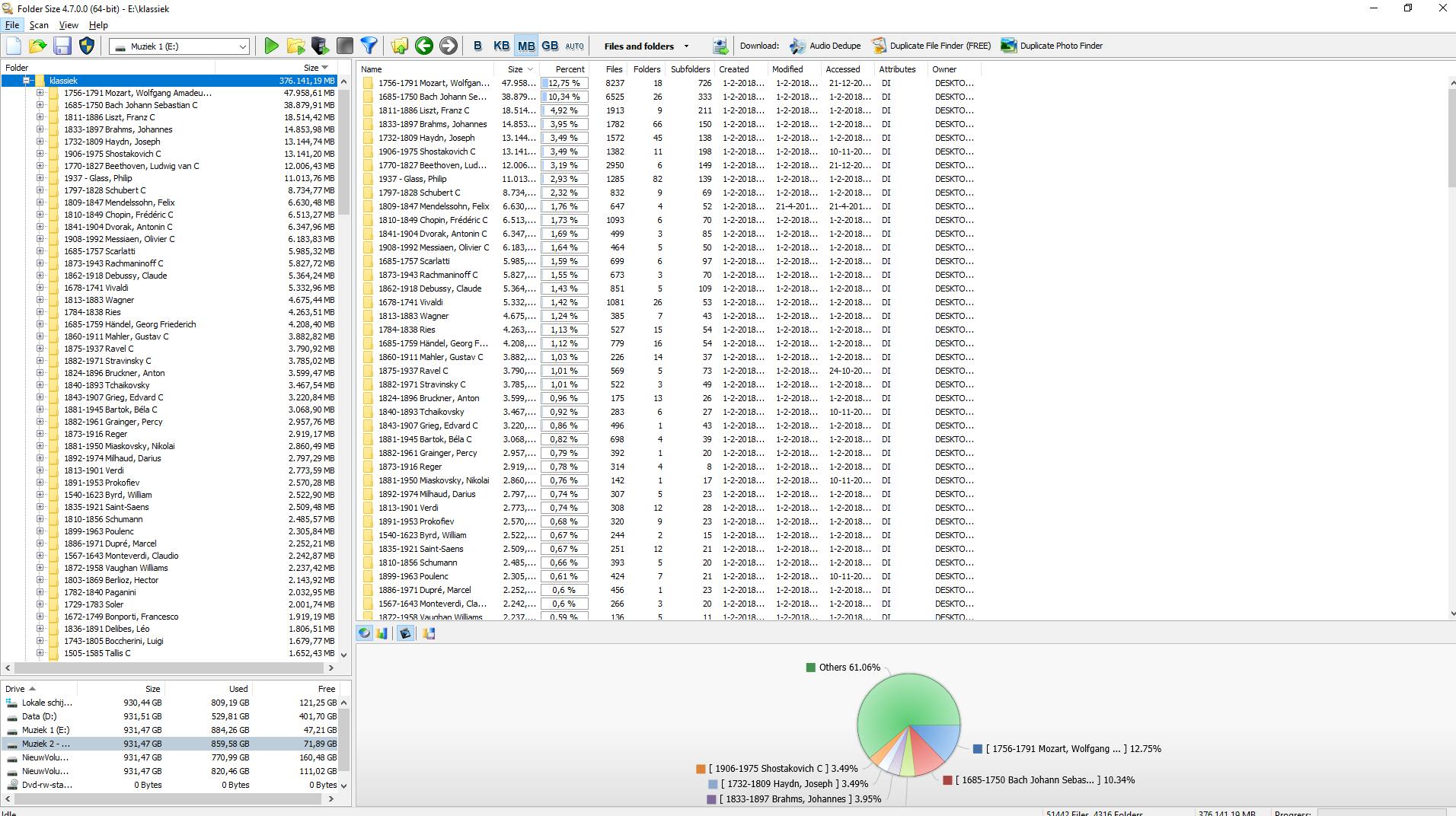Sort the list by the Name column header

coord(426,69)
